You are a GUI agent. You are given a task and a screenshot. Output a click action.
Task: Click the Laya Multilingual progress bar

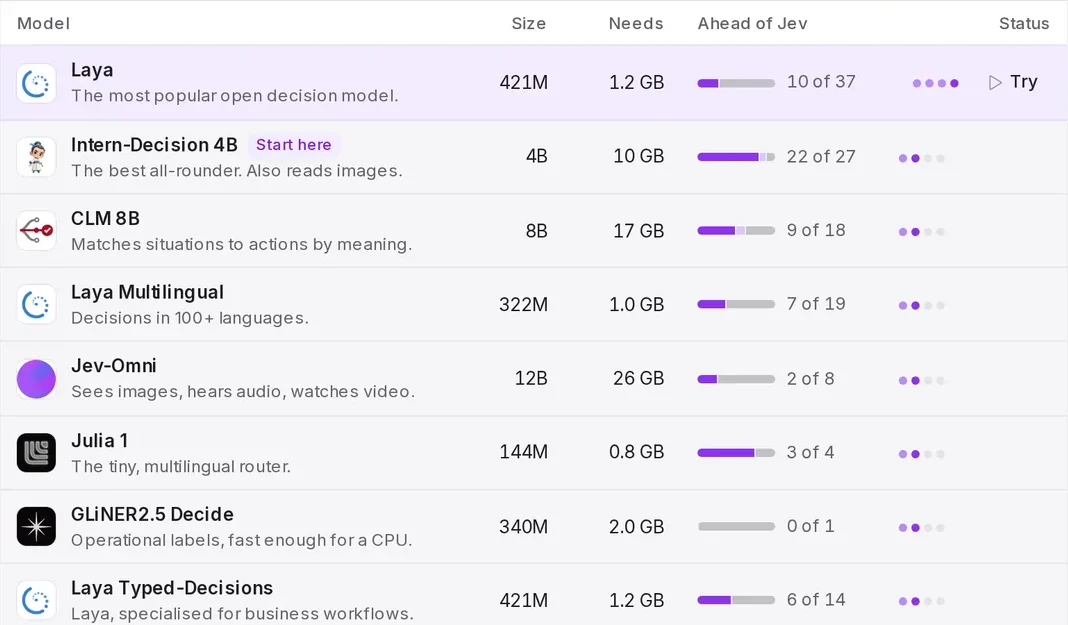pos(736,304)
